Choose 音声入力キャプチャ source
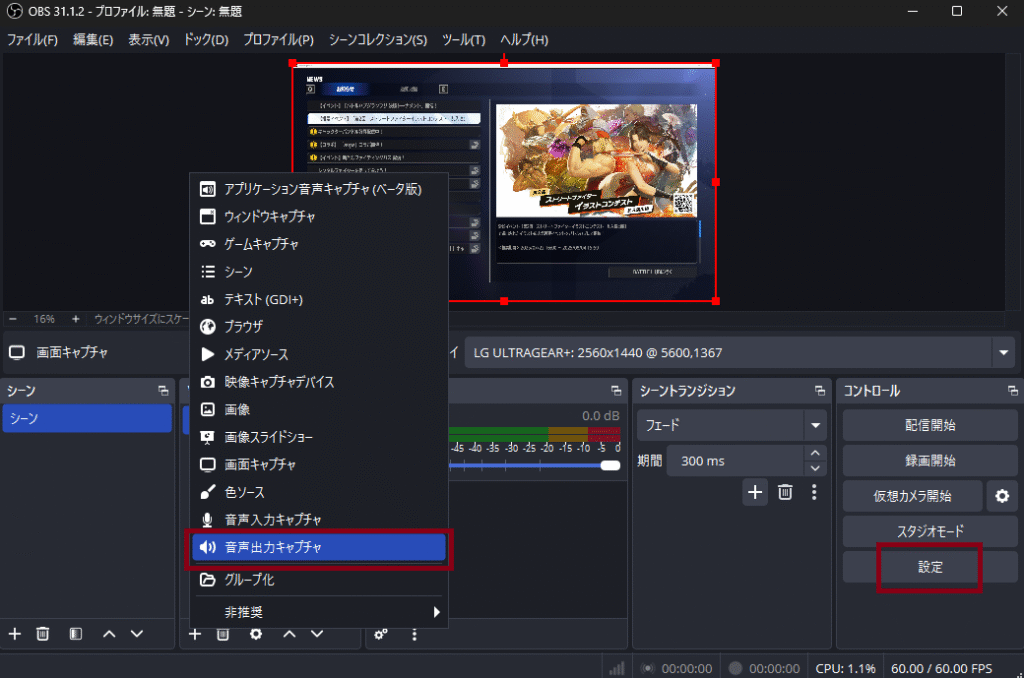This screenshot has height=678, width=1024. coord(319,519)
